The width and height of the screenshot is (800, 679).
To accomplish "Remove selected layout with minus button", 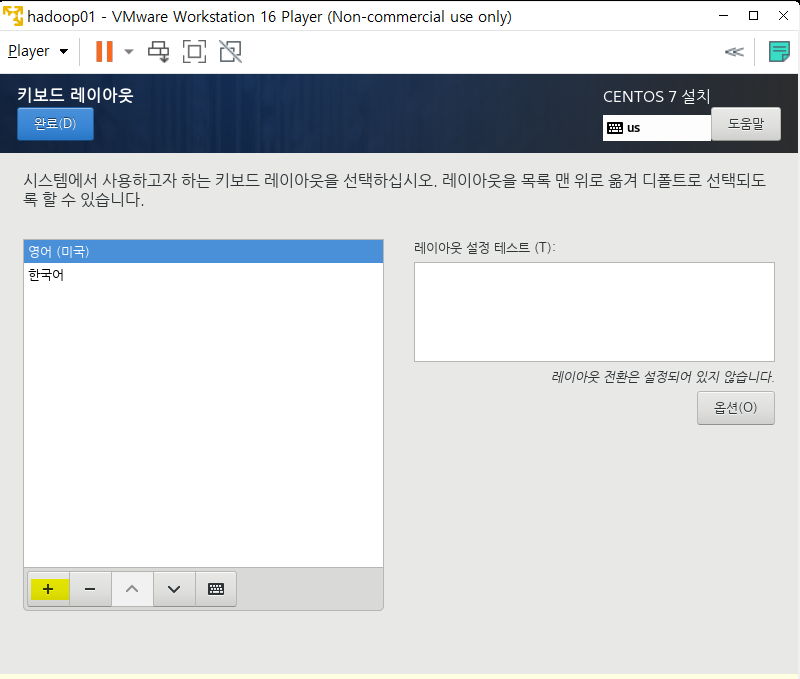I will click(x=90, y=589).
